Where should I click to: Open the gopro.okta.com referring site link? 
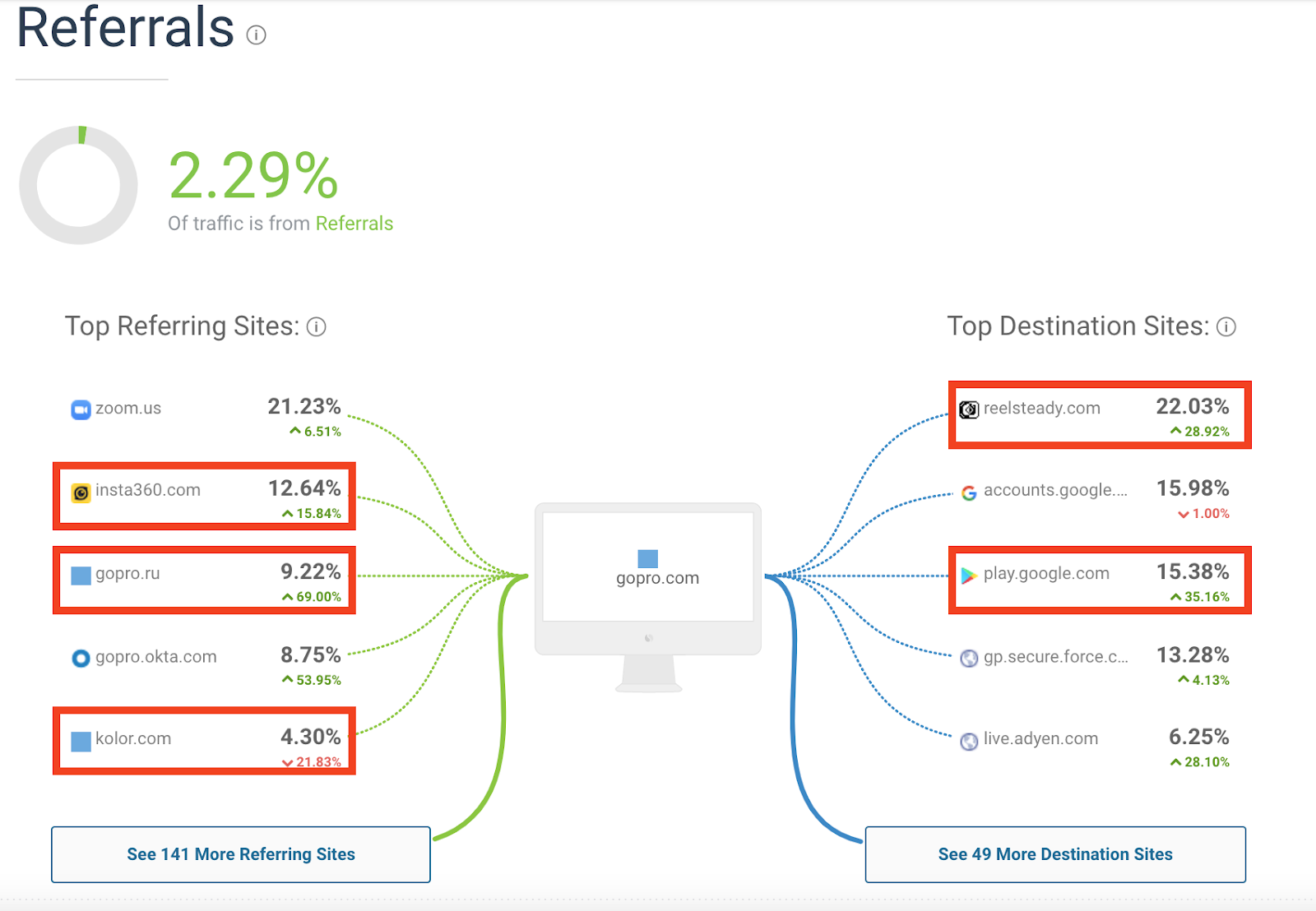tap(156, 657)
